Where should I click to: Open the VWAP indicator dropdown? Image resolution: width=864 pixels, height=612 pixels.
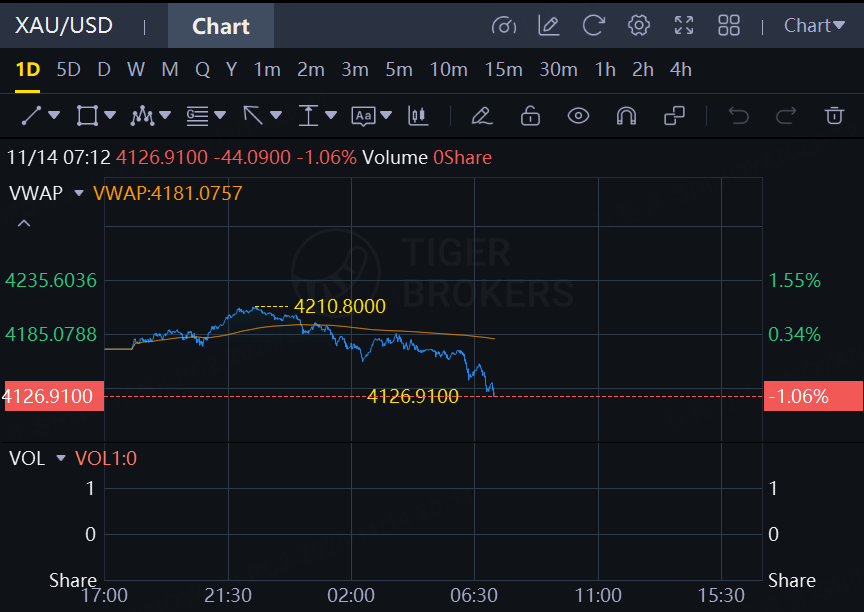79,193
